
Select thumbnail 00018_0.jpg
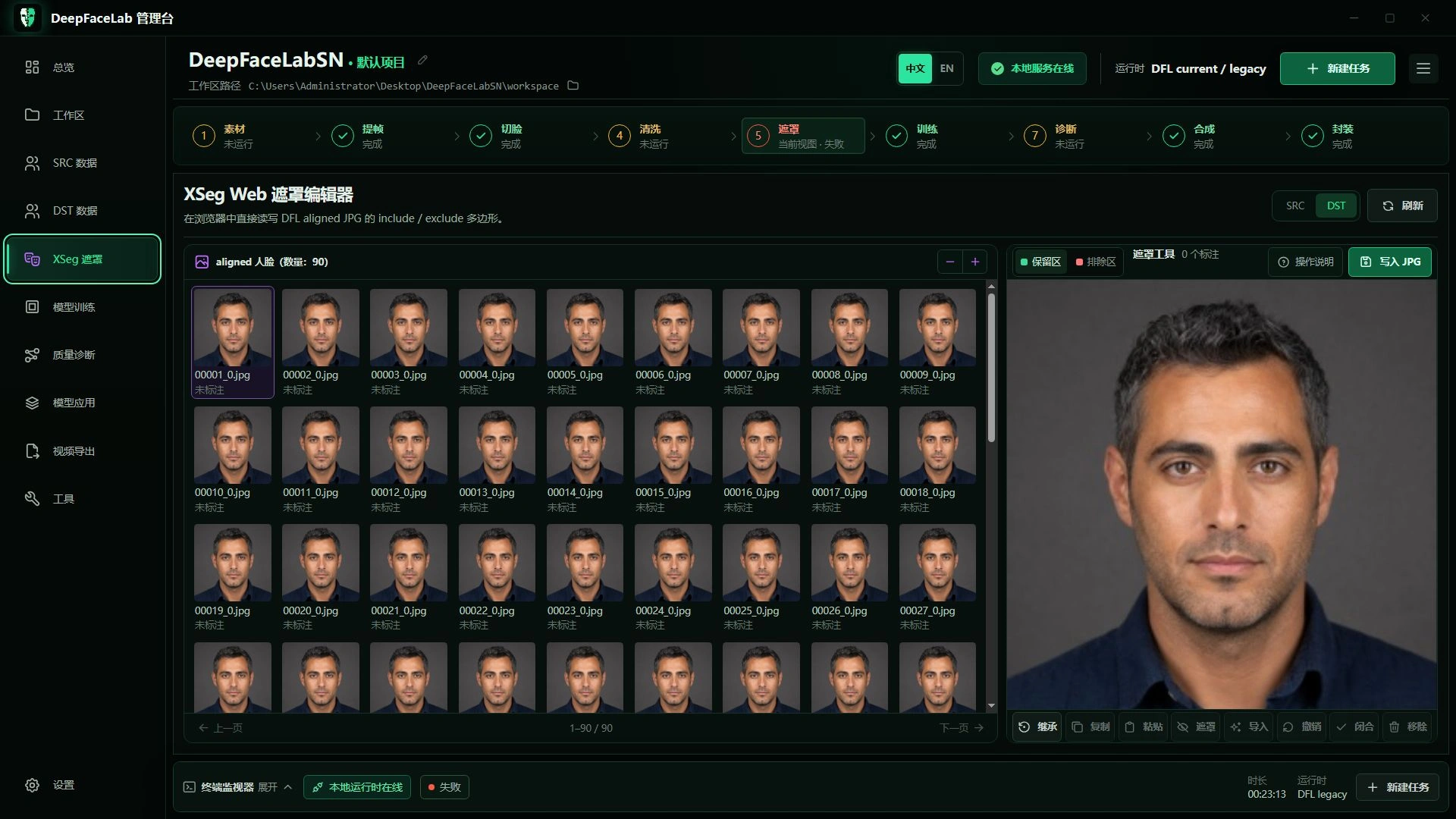pos(937,460)
